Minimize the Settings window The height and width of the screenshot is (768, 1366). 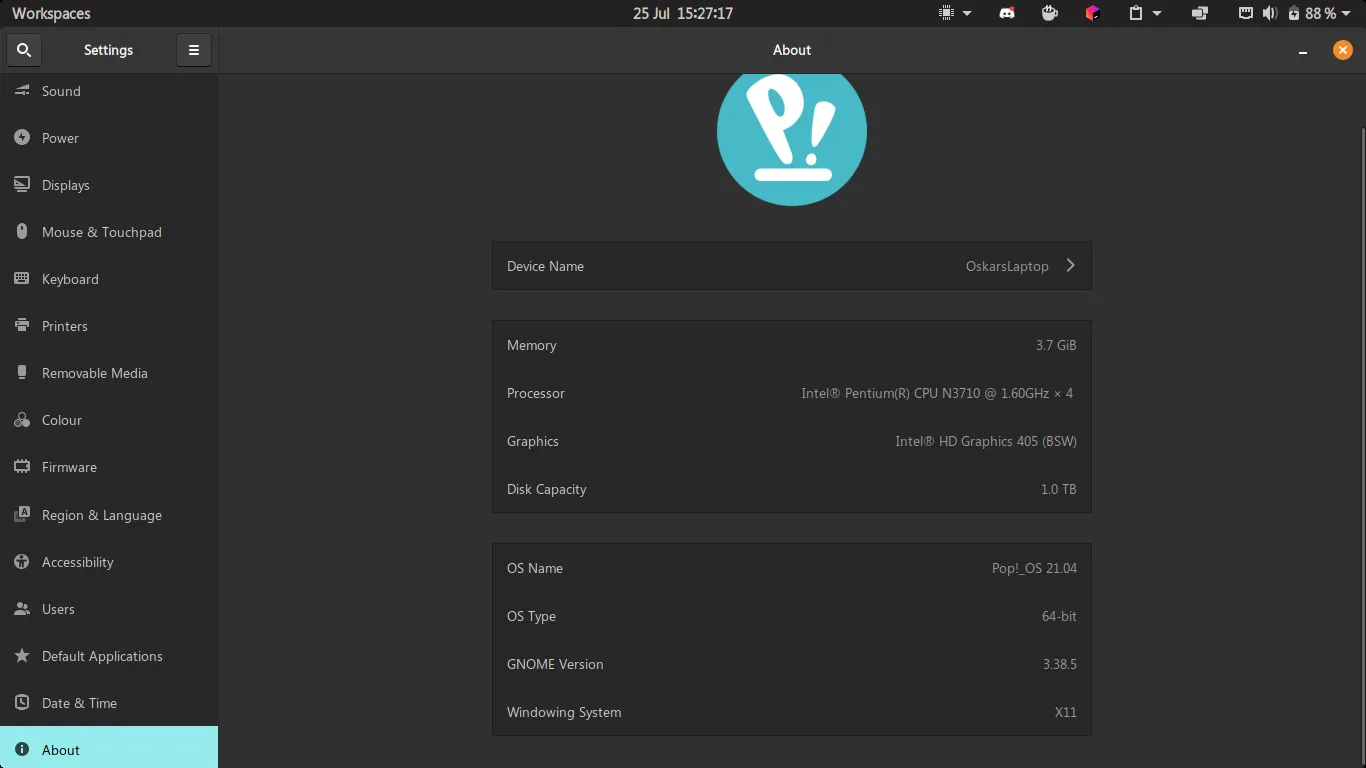[1303, 51]
